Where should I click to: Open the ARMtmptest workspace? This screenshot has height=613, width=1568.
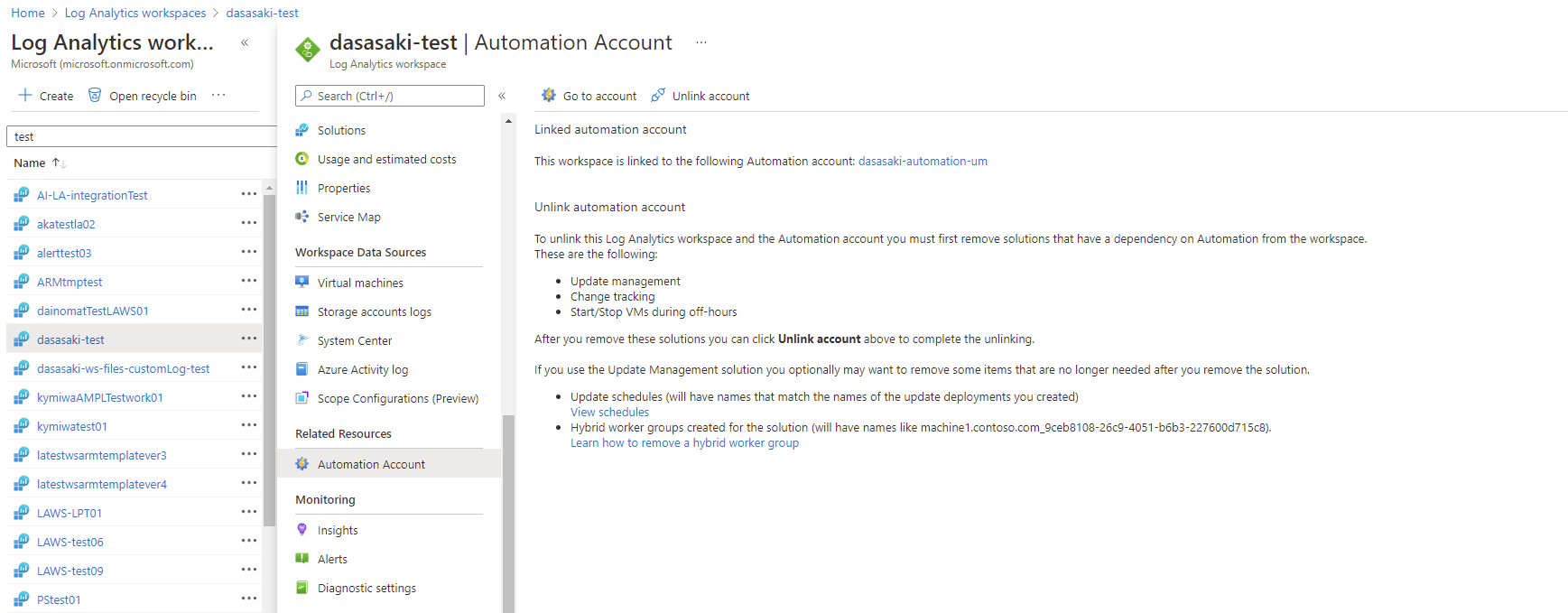[70, 282]
